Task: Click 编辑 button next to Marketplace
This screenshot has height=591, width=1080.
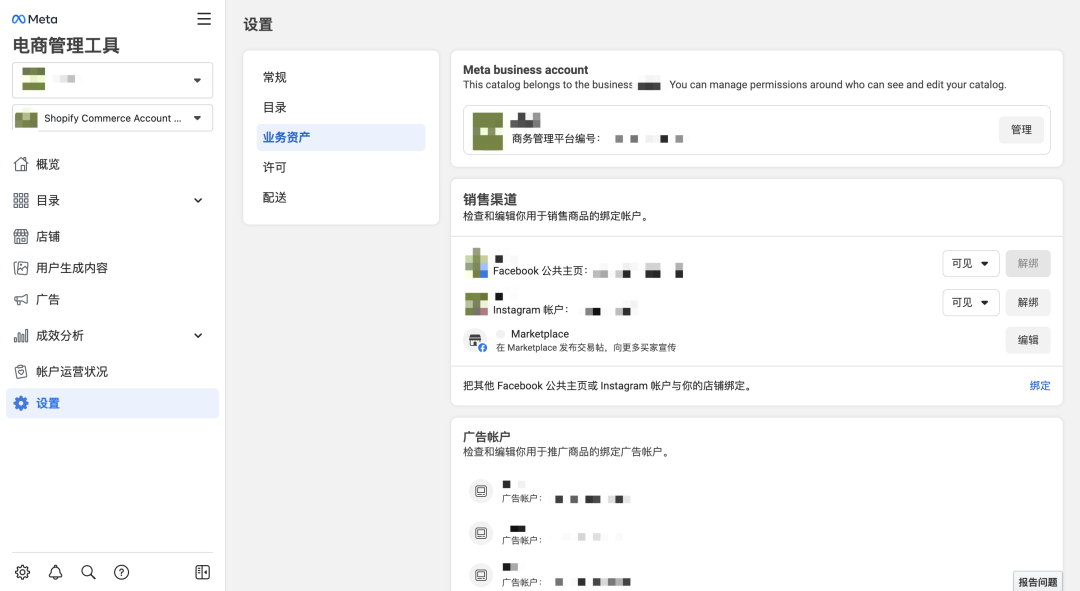Action: [1027, 340]
